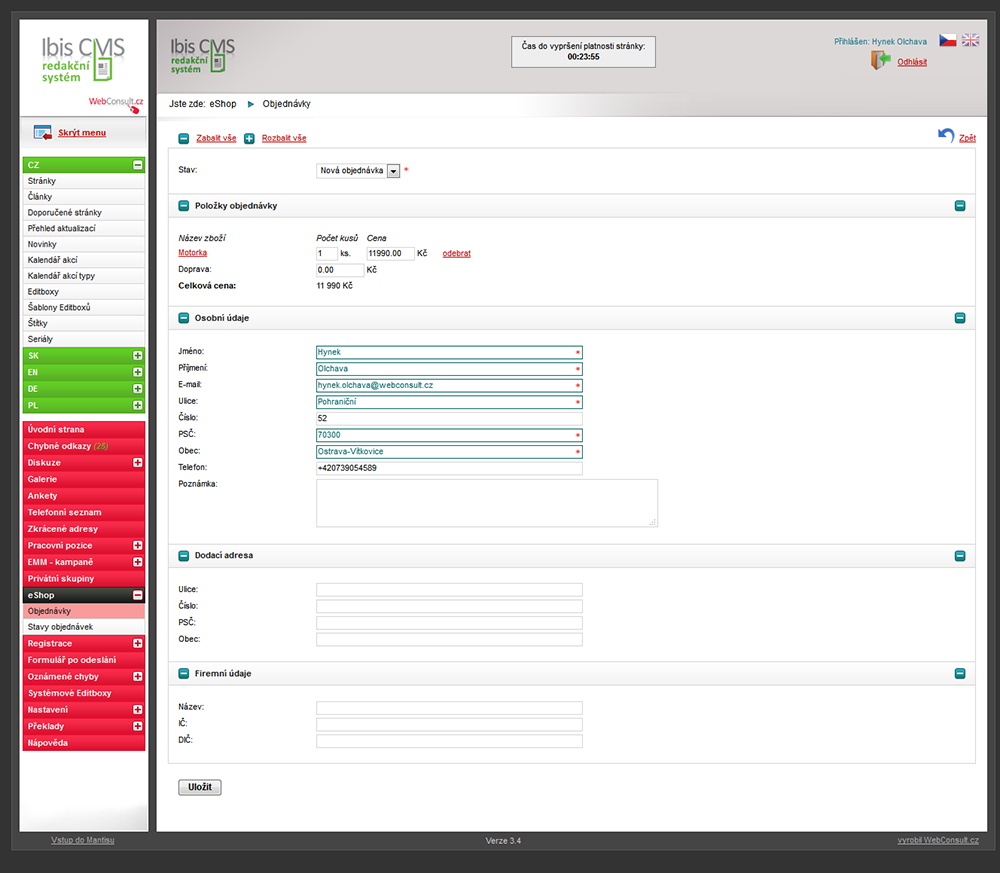Image resolution: width=1000 pixels, height=873 pixels.
Task: Expand the Diskuze menu plus icon
Action: pos(137,463)
